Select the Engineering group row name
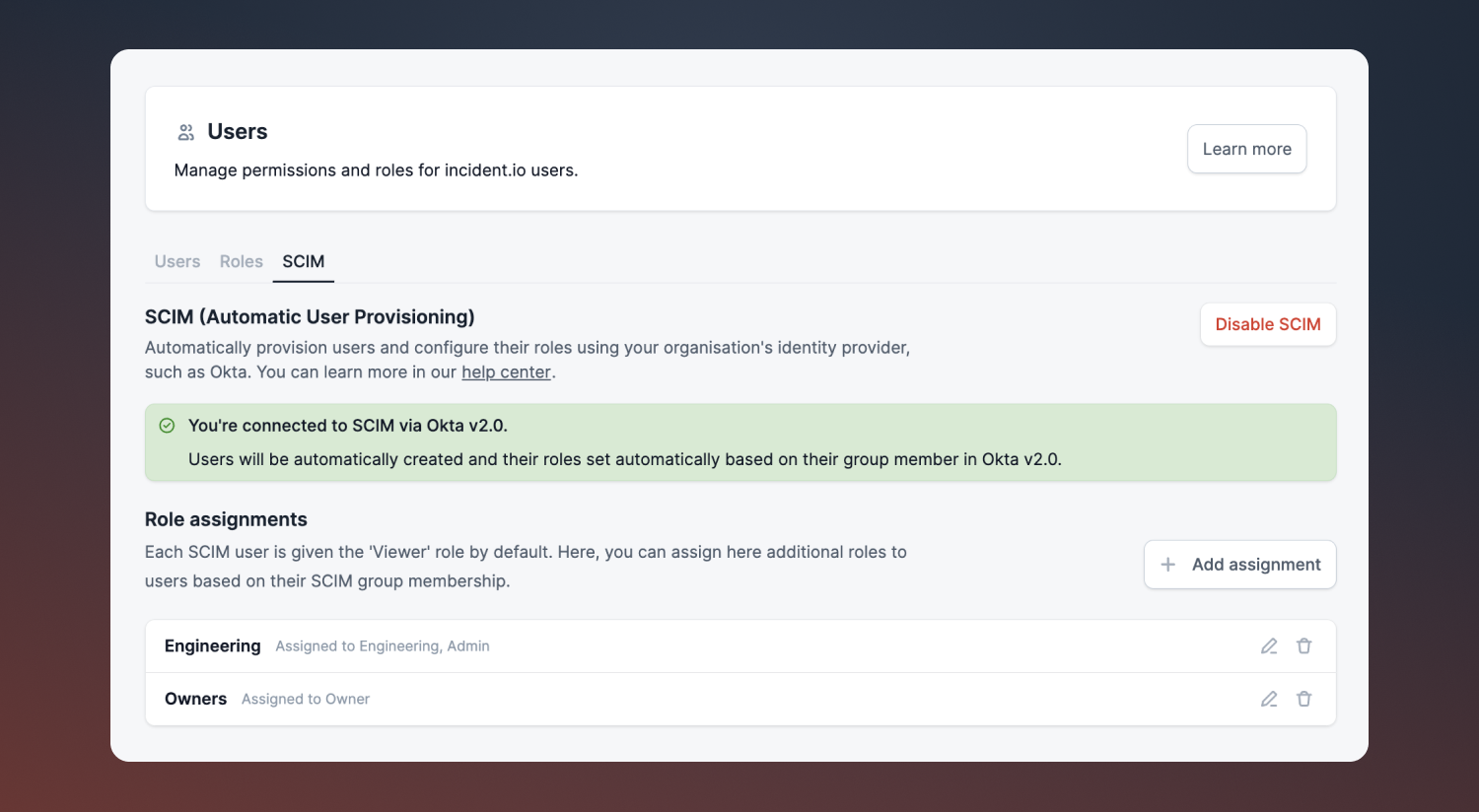The height and width of the screenshot is (812, 1479). pos(212,646)
